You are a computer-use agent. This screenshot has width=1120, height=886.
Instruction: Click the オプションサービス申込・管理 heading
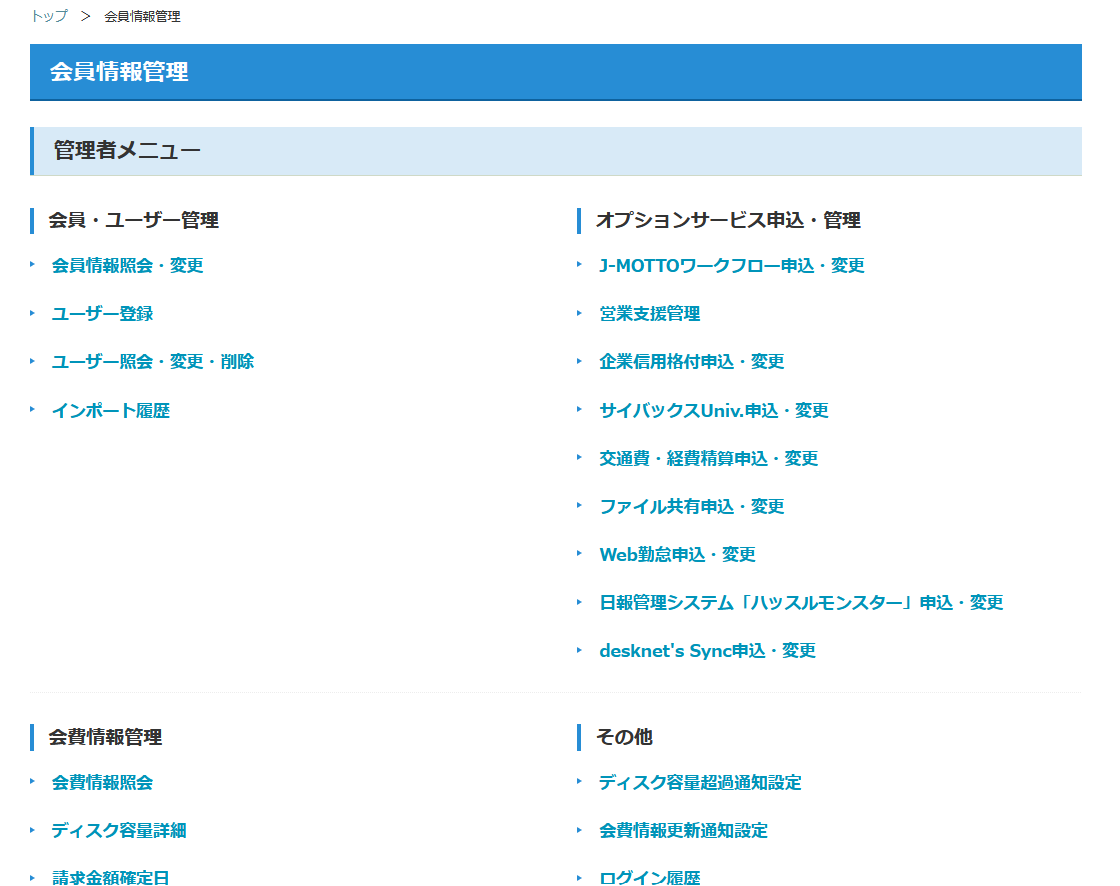point(729,220)
